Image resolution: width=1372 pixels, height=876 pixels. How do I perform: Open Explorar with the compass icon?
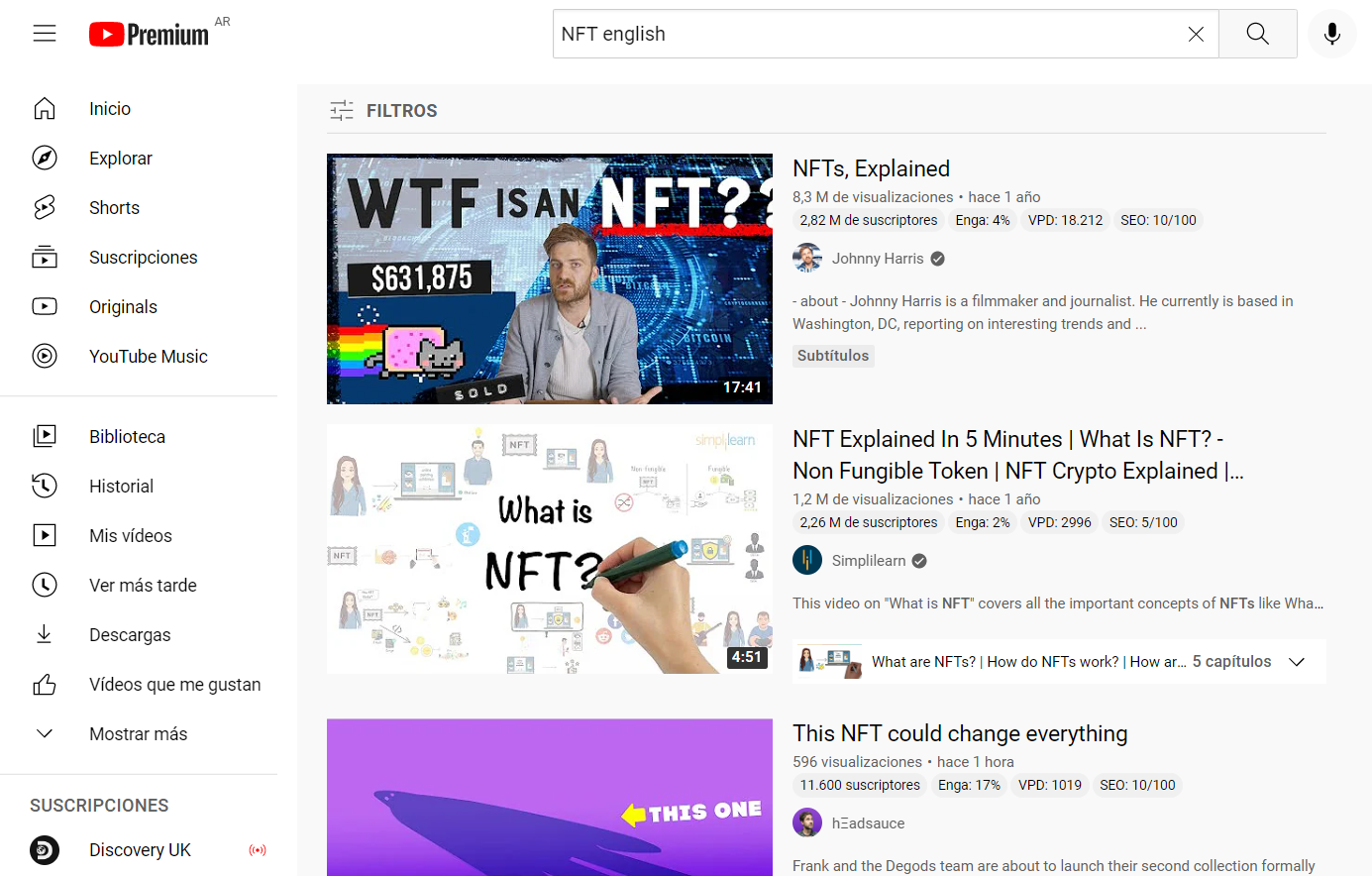pos(120,158)
